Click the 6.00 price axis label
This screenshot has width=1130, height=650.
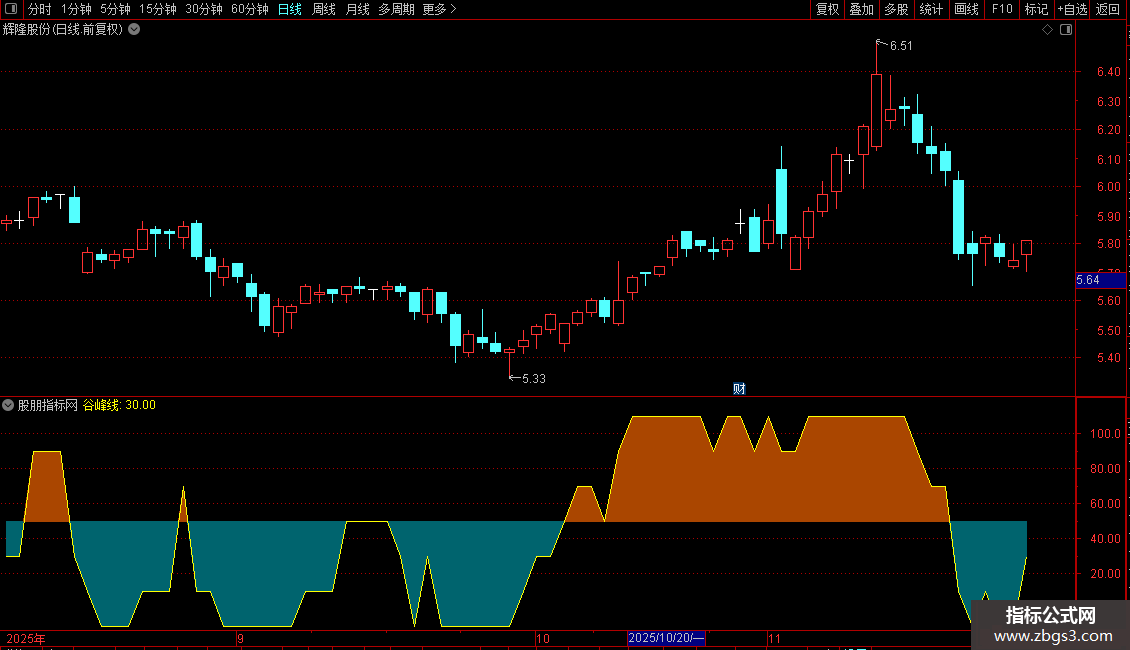point(1108,187)
